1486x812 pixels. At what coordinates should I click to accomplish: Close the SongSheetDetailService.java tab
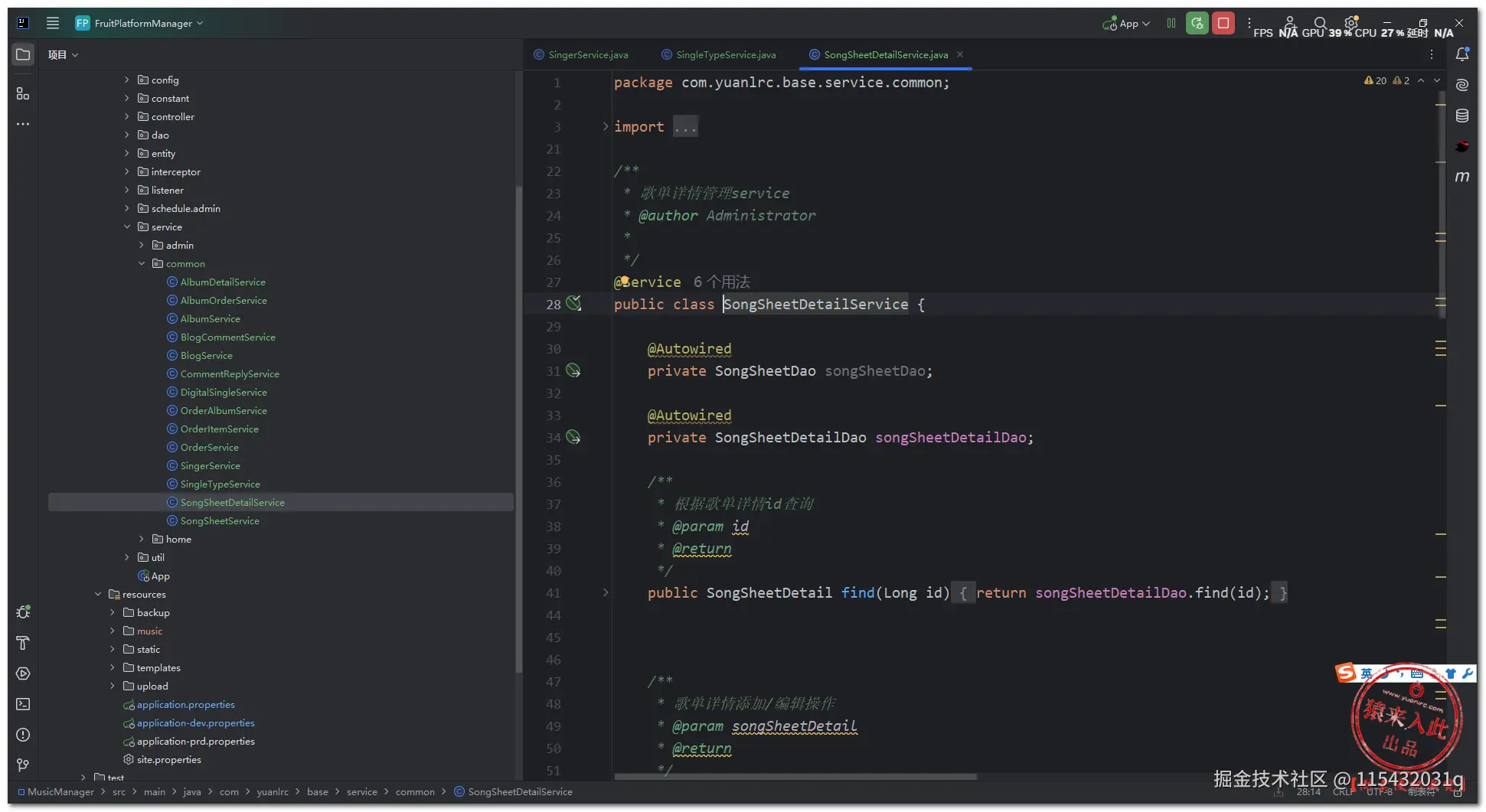[x=960, y=54]
